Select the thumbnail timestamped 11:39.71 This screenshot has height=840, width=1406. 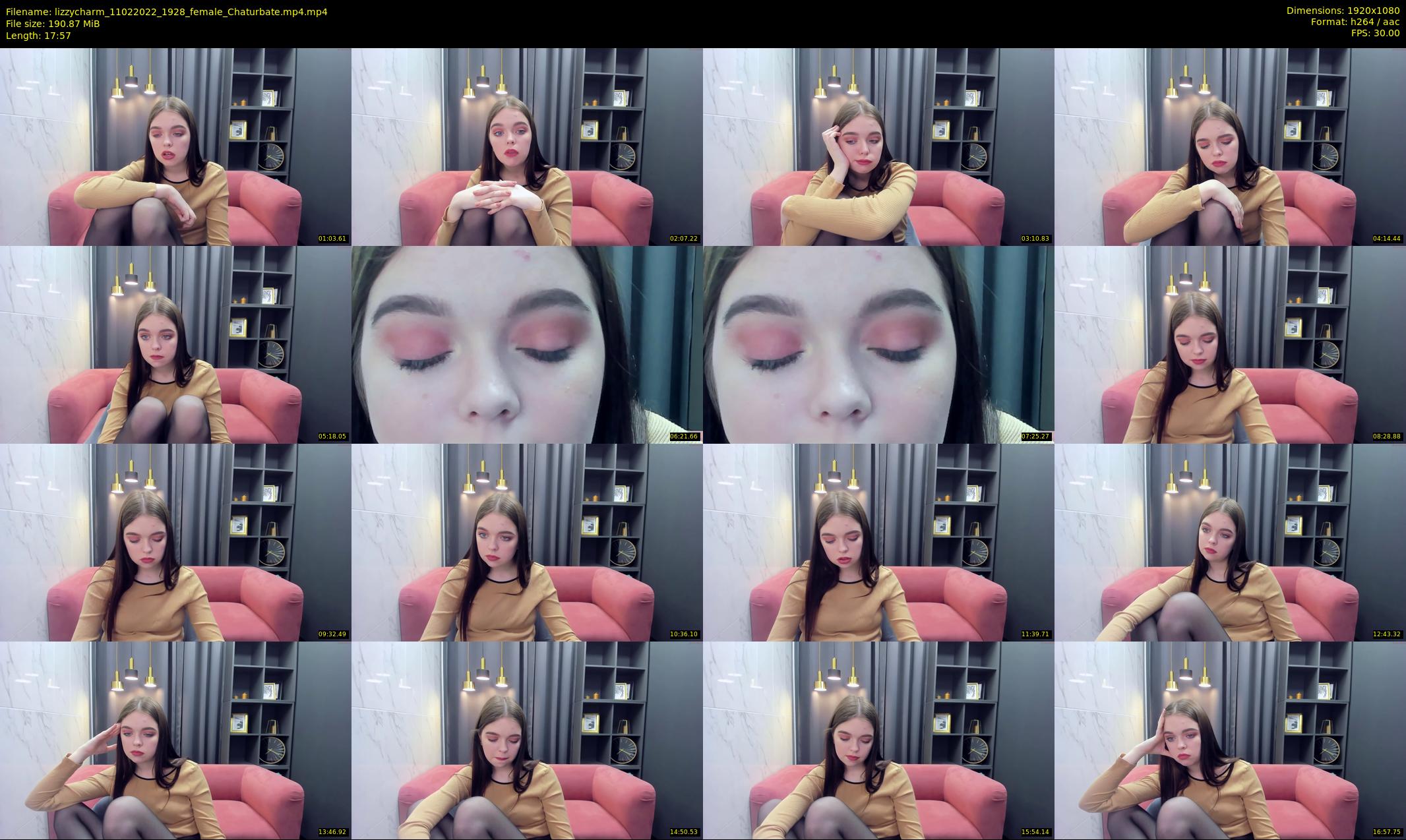(x=878, y=542)
